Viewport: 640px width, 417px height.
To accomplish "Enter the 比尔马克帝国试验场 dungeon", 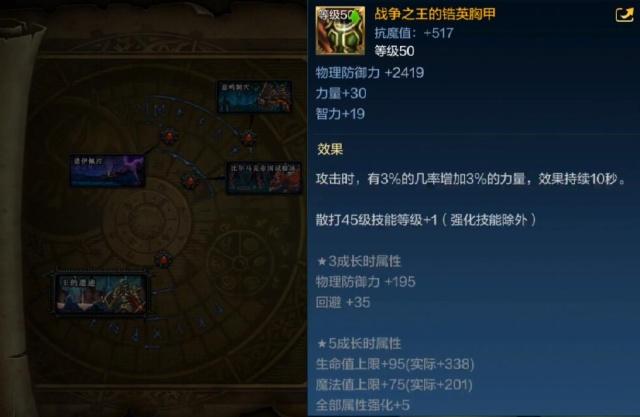I will click(x=264, y=177).
